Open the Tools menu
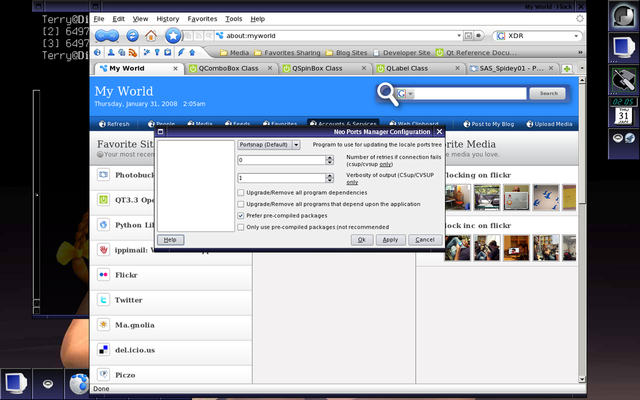The width and height of the screenshot is (640, 400). (x=233, y=19)
